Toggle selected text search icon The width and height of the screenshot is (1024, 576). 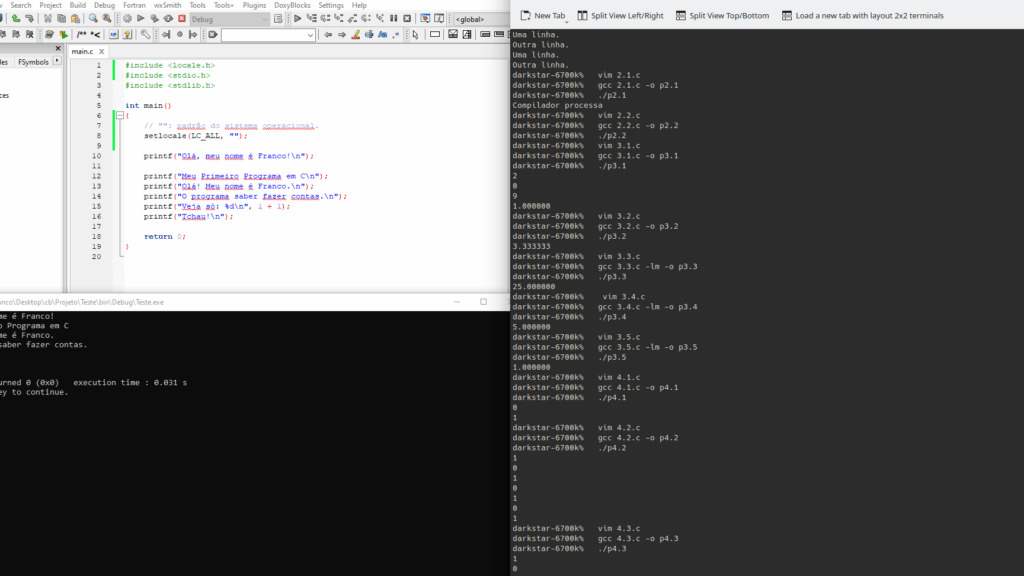pyautogui.click(x=370, y=35)
